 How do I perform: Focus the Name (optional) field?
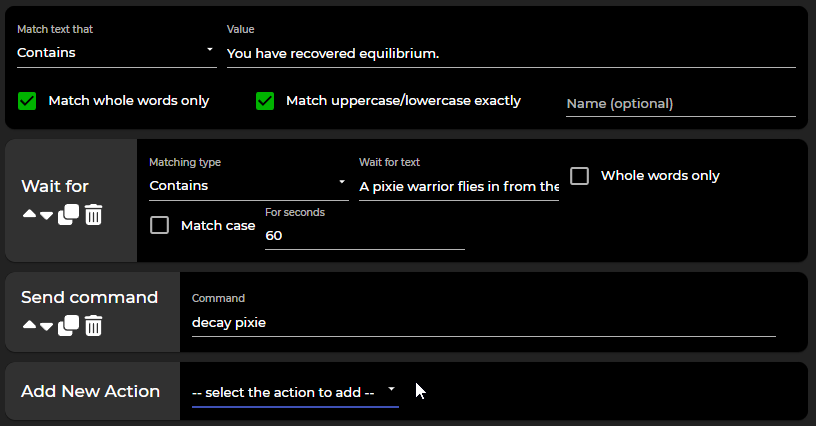[680, 104]
